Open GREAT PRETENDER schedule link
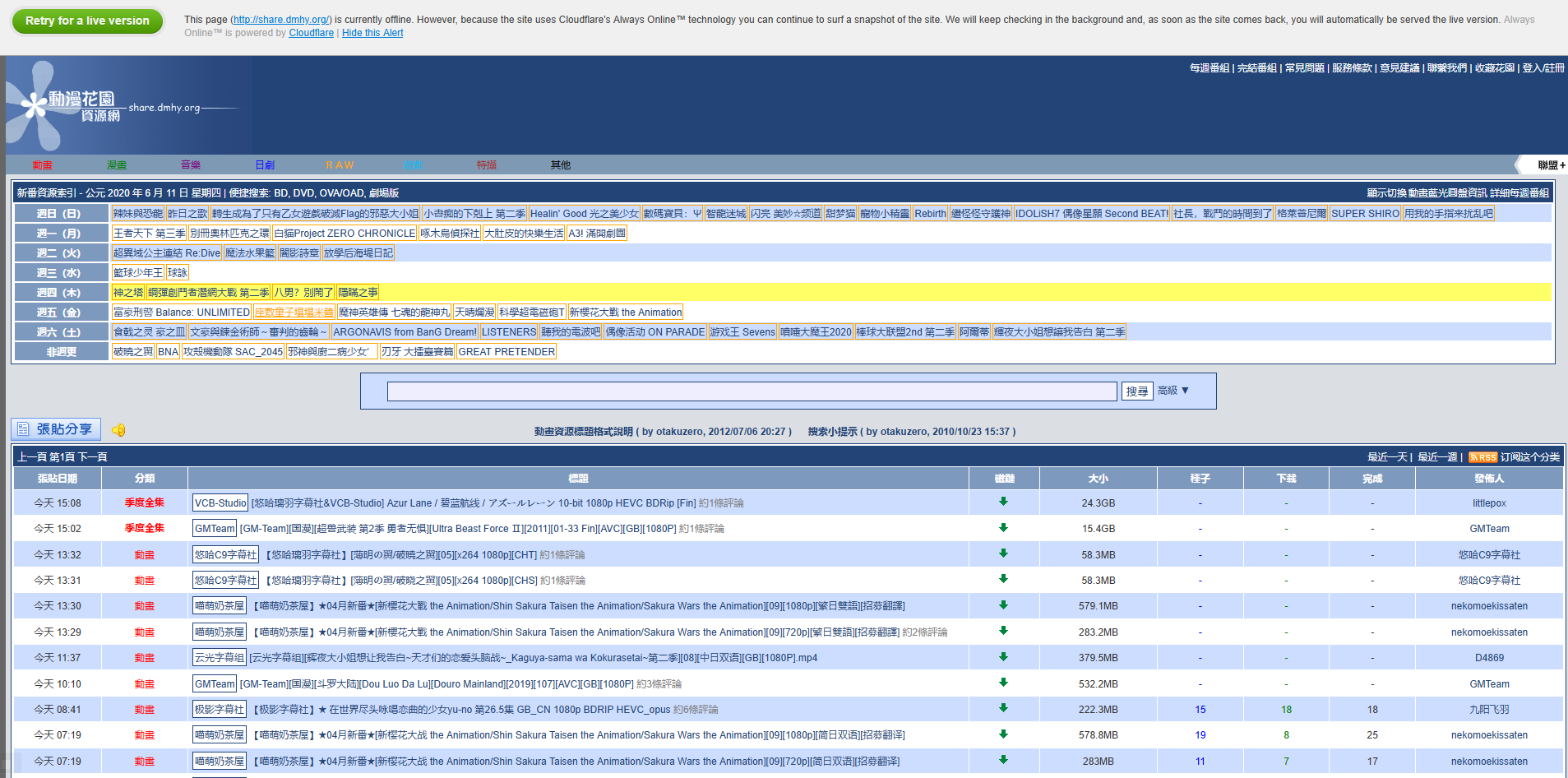 [x=506, y=352]
